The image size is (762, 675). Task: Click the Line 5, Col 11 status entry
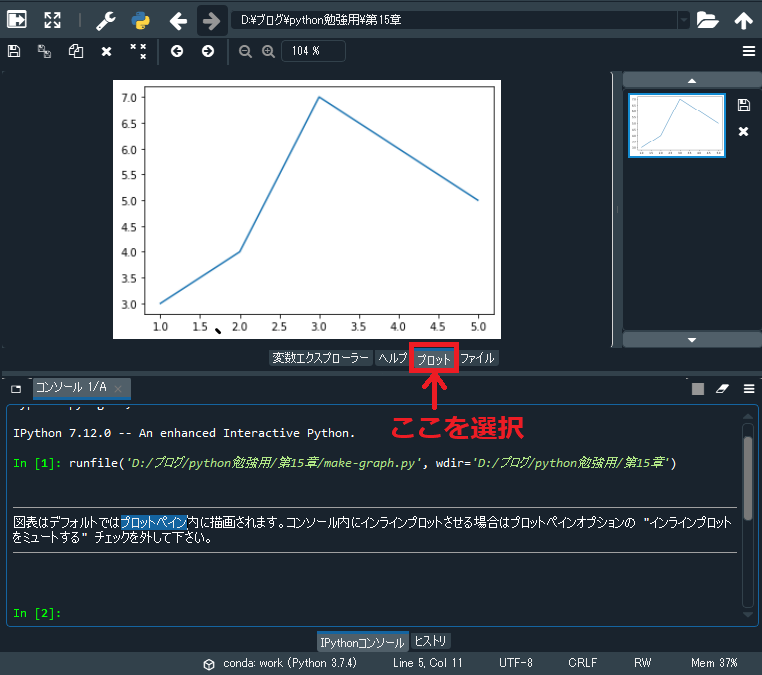click(x=428, y=663)
